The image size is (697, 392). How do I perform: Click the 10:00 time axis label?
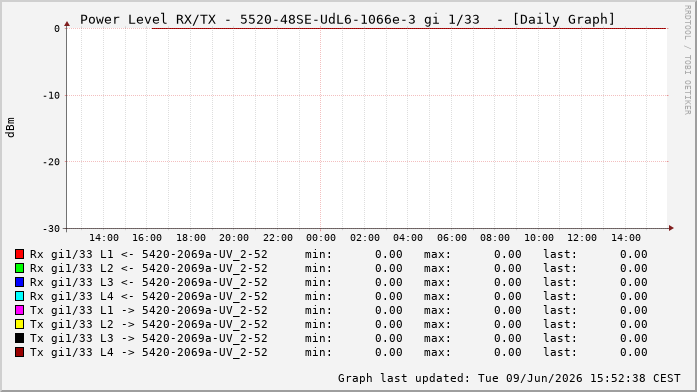(539, 238)
